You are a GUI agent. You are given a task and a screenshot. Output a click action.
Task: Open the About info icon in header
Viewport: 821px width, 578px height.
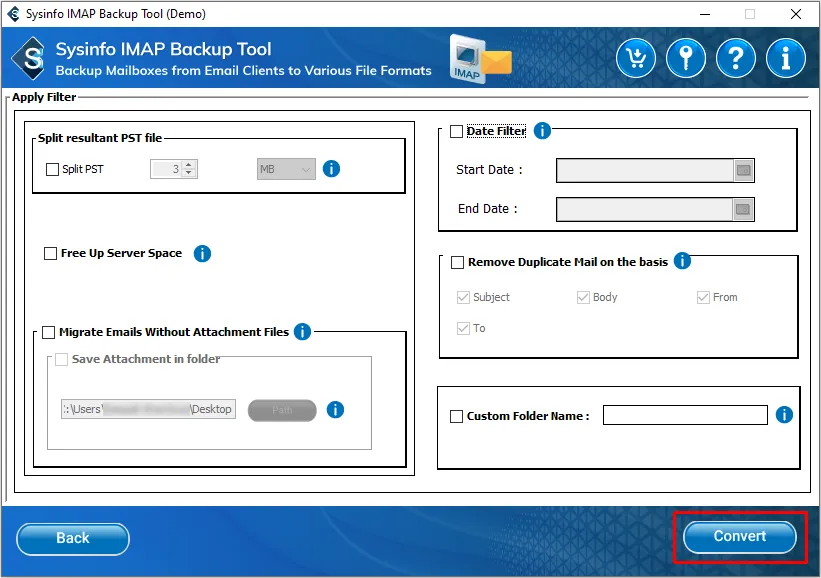[x=786, y=59]
